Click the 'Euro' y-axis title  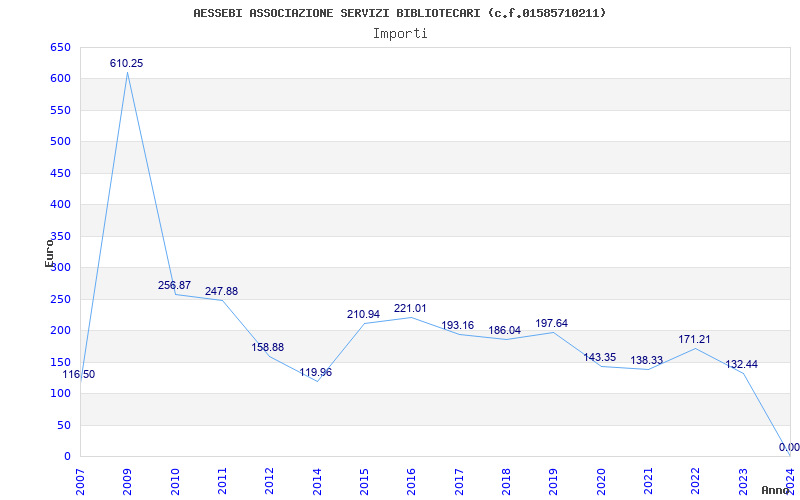(x=49, y=253)
